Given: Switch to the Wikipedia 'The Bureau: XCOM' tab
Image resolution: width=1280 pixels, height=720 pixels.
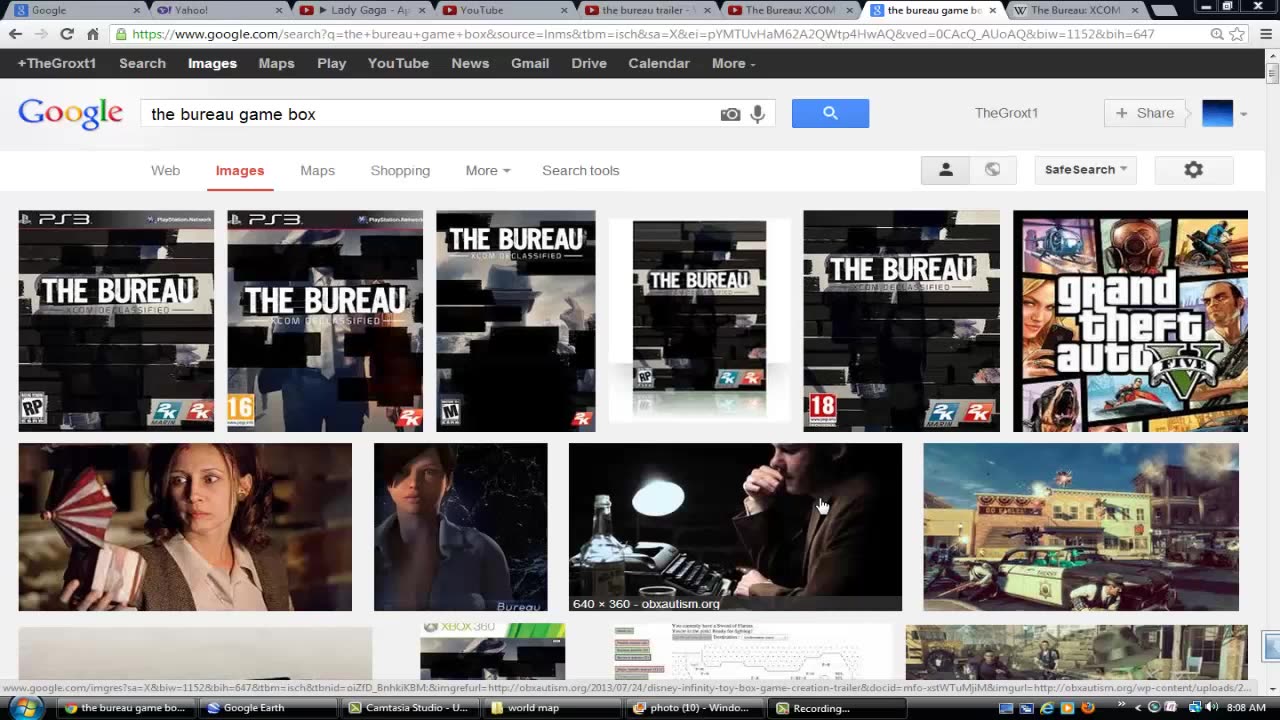Looking at the screenshot, I should click(1075, 10).
